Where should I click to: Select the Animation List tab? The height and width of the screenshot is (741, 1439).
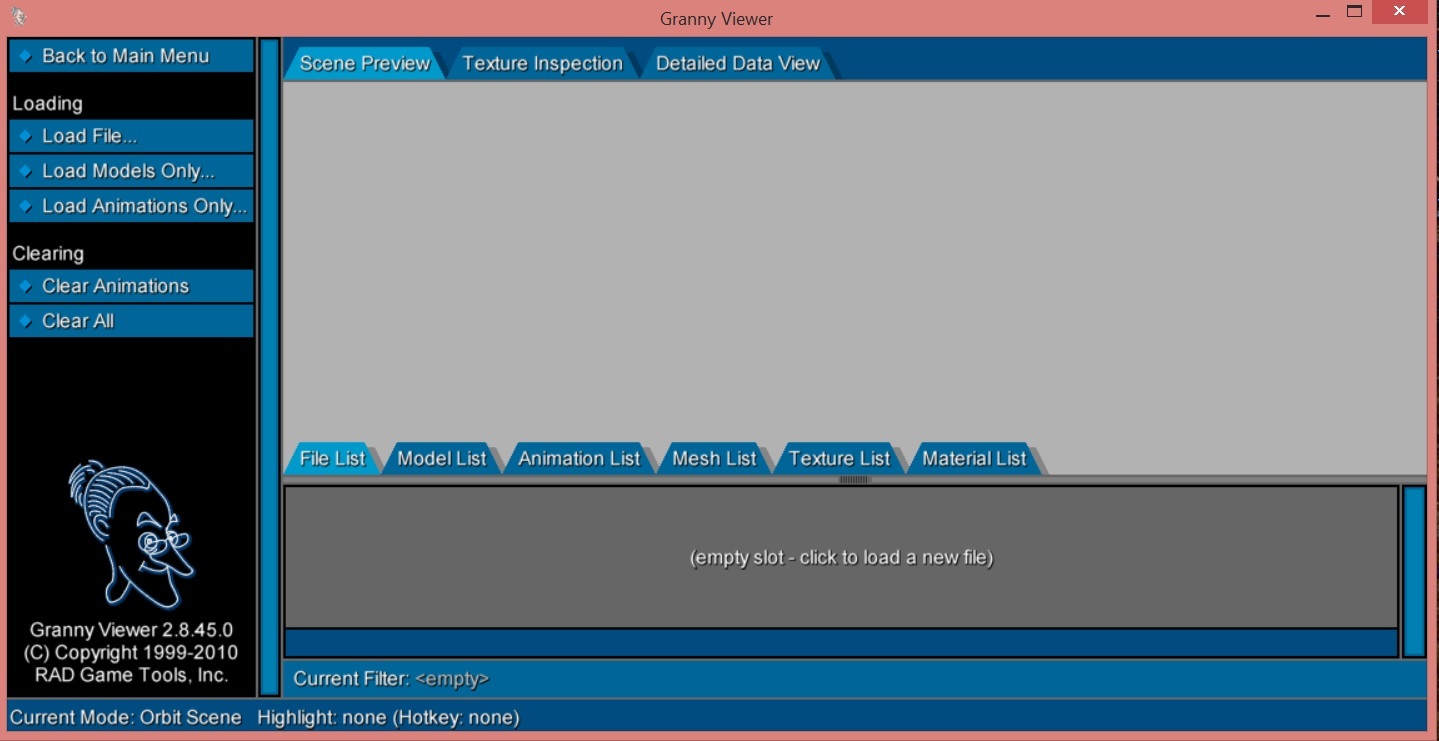tap(579, 458)
